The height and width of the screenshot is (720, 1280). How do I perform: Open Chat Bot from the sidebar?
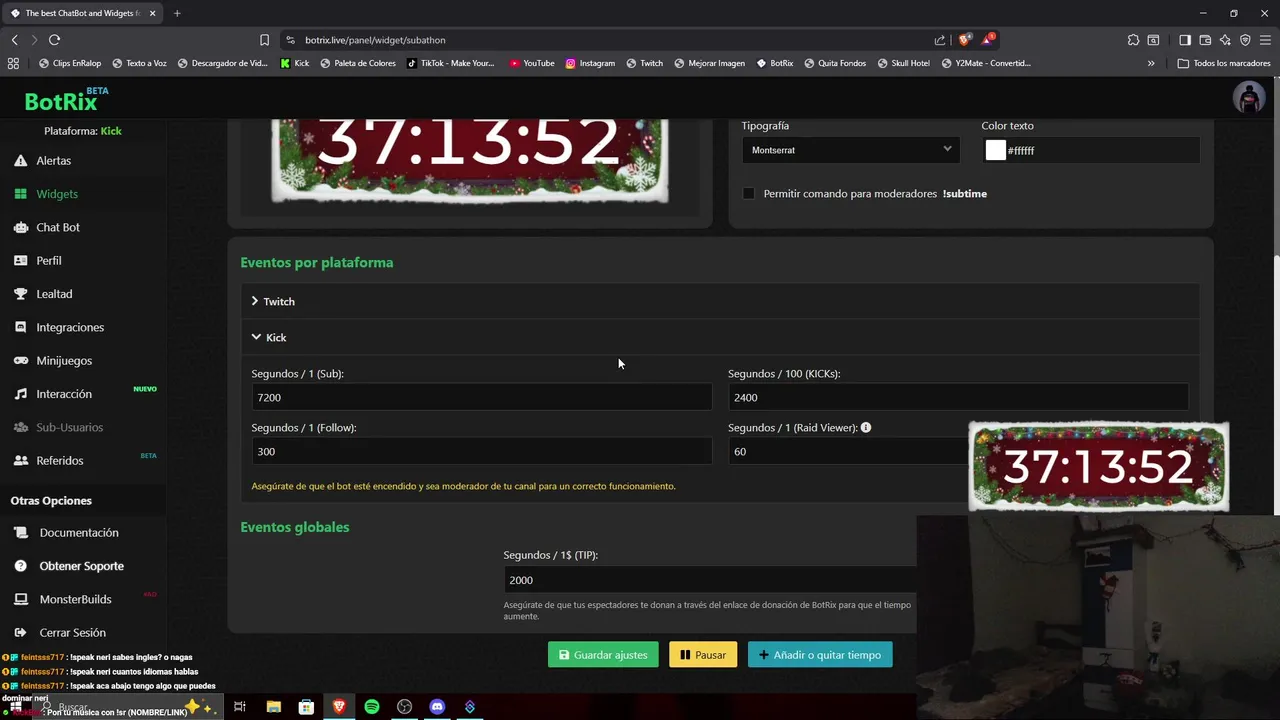click(57, 227)
